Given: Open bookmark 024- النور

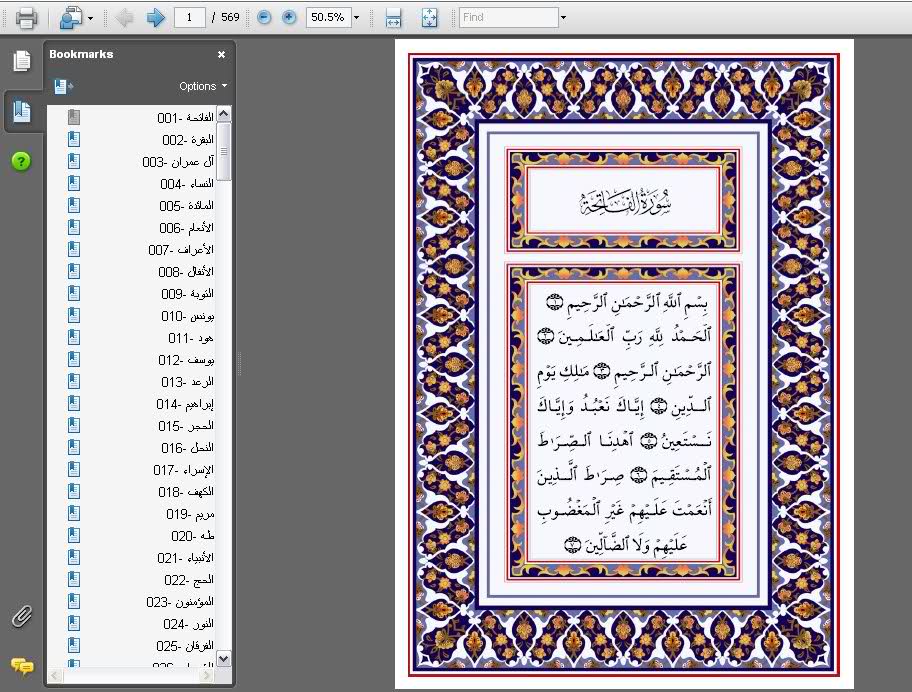Looking at the screenshot, I should coord(188,624).
